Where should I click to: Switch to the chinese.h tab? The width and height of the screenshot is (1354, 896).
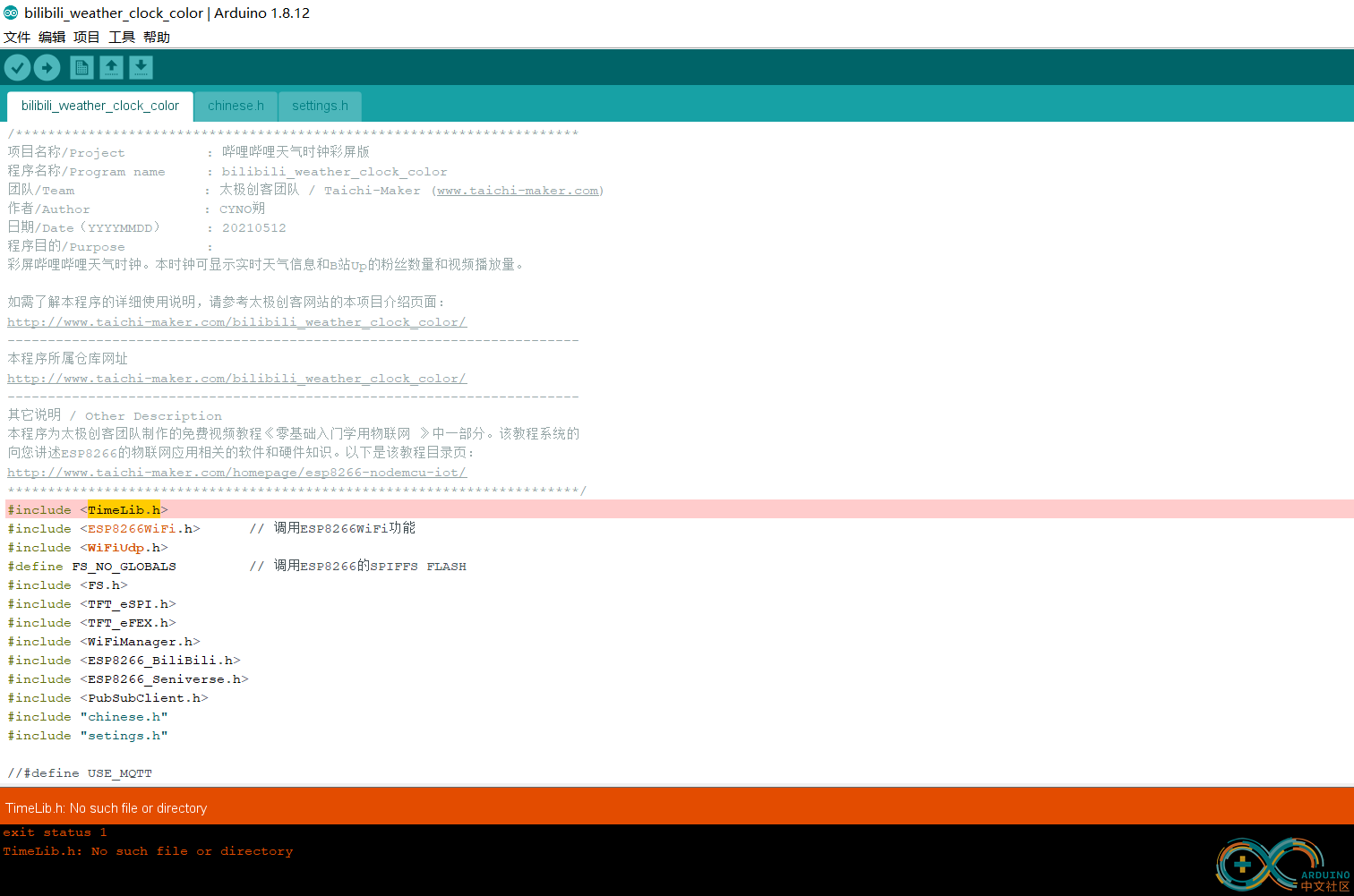236,106
